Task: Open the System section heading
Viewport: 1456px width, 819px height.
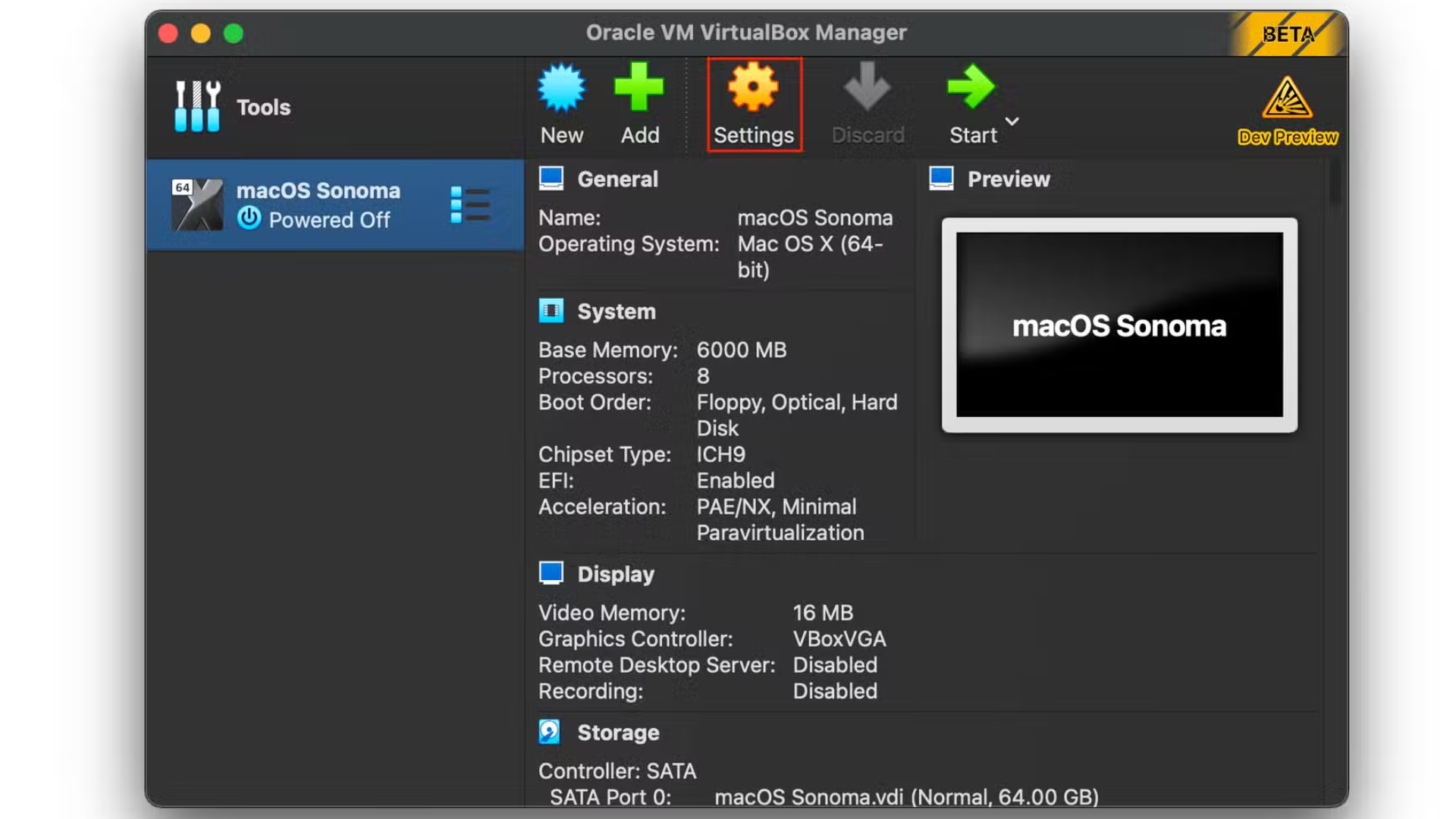Action: pyautogui.click(x=617, y=312)
